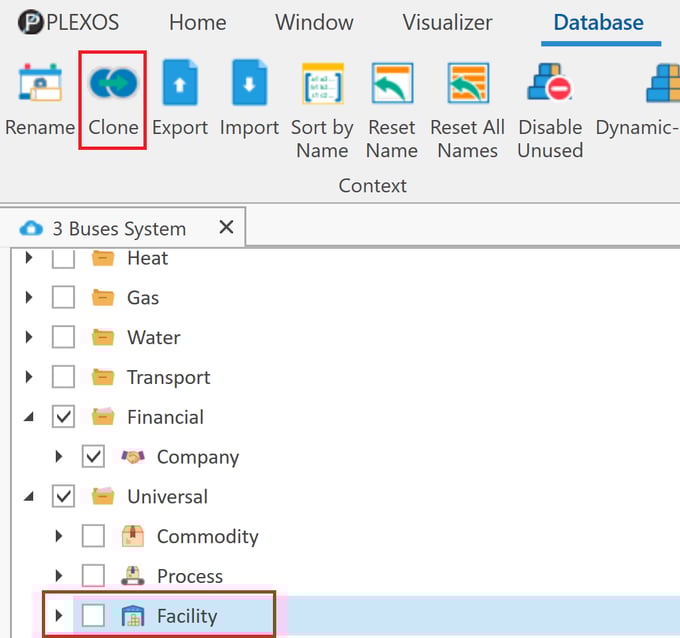
Task: Enable the Gas folder checkbox
Action: click(x=63, y=298)
